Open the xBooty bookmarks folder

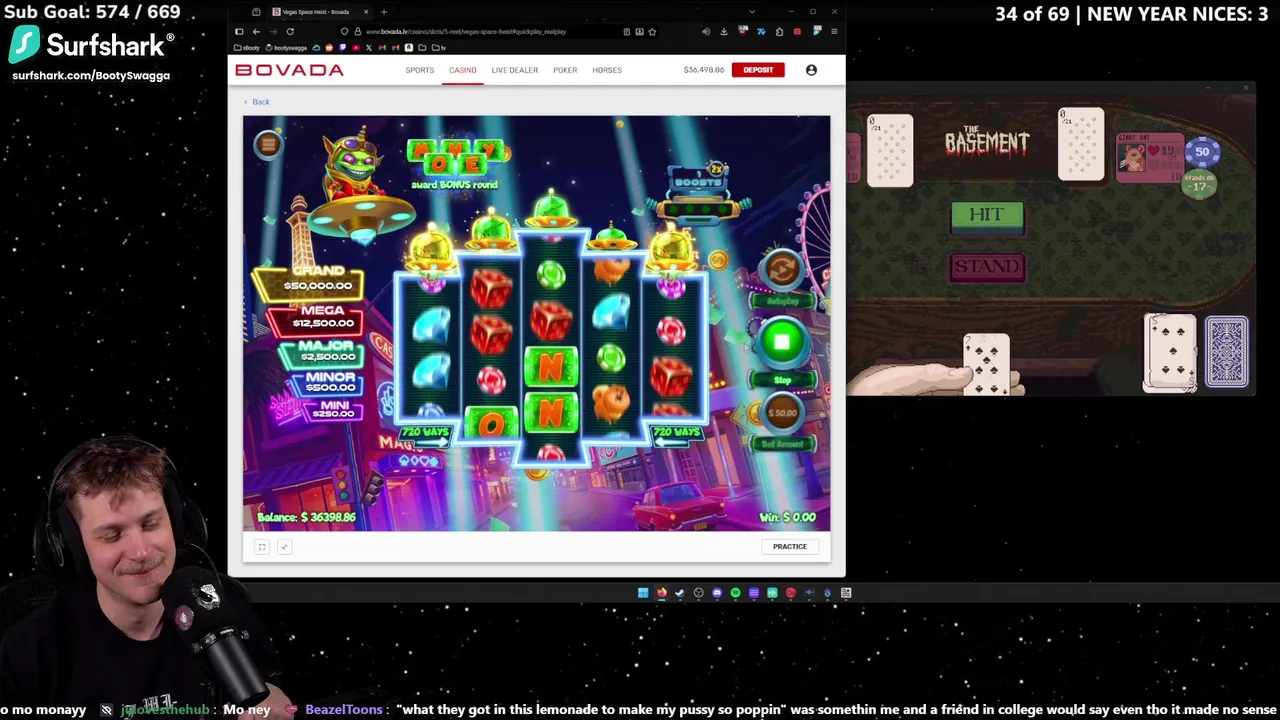pyautogui.click(x=248, y=47)
